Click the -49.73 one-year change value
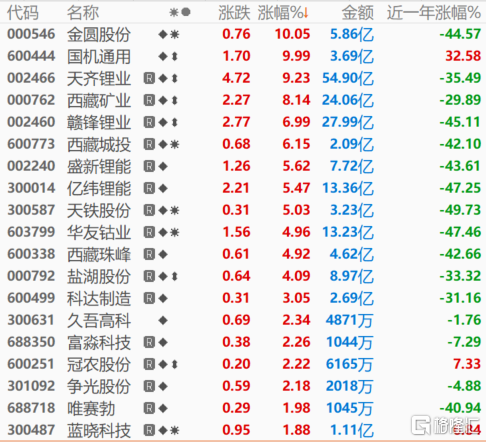This screenshot has width=486, height=442. [x=460, y=210]
